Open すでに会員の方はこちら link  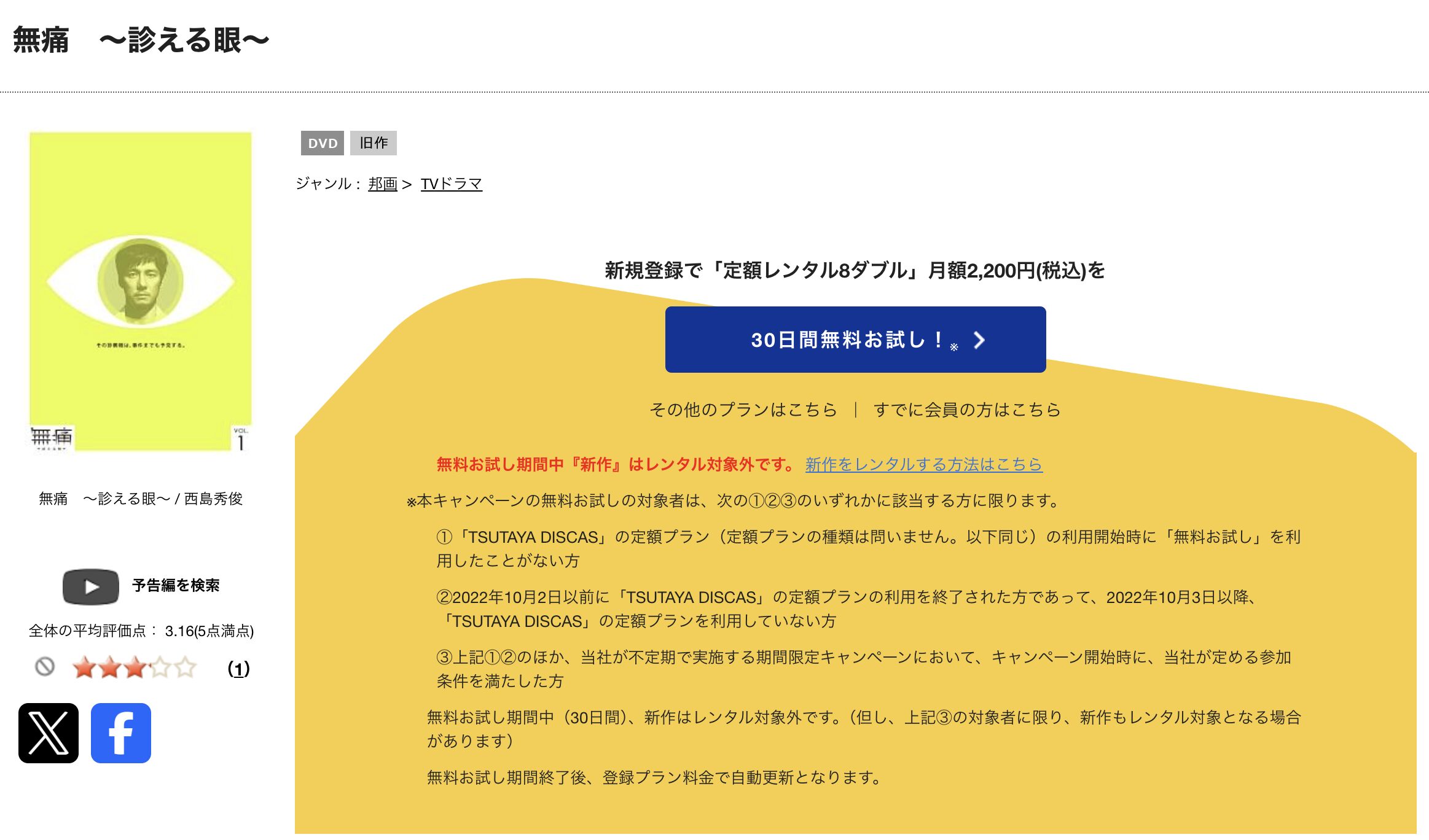coord(967,410)
